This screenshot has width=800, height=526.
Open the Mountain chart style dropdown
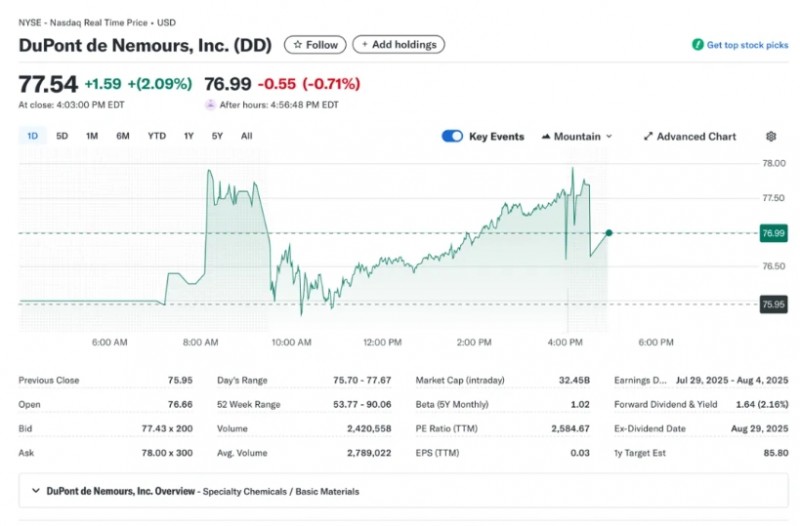click(x=577, y=137)
